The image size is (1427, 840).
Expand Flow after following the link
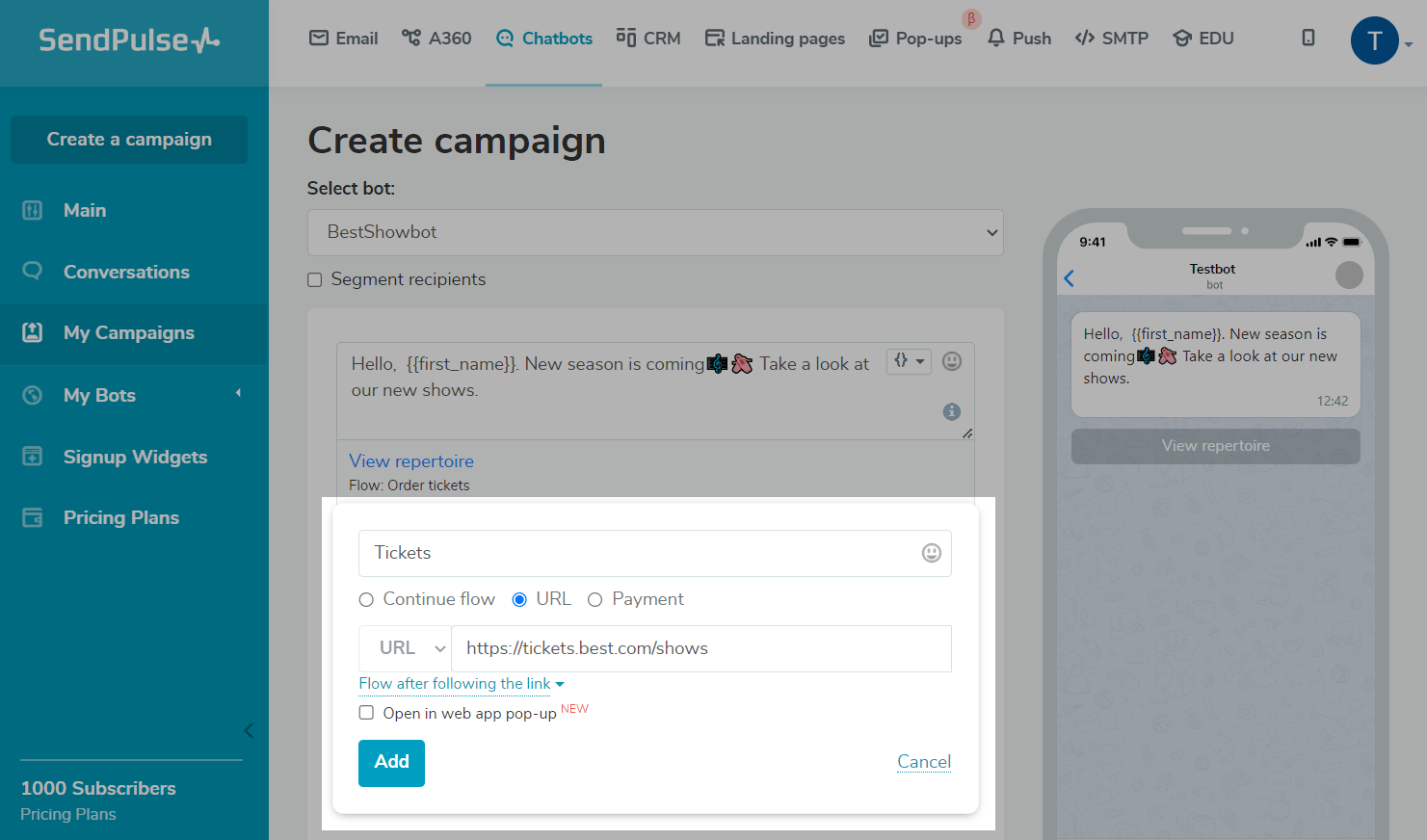pyautogui.click(x=461, y=684)
